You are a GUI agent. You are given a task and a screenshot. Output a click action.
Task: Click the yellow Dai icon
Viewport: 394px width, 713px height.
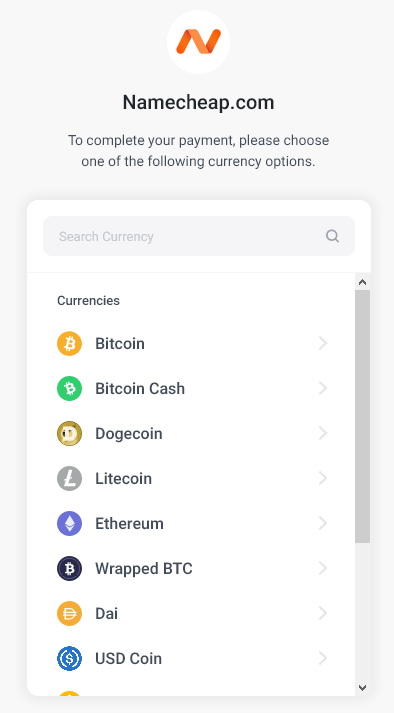tap(70, 613)
